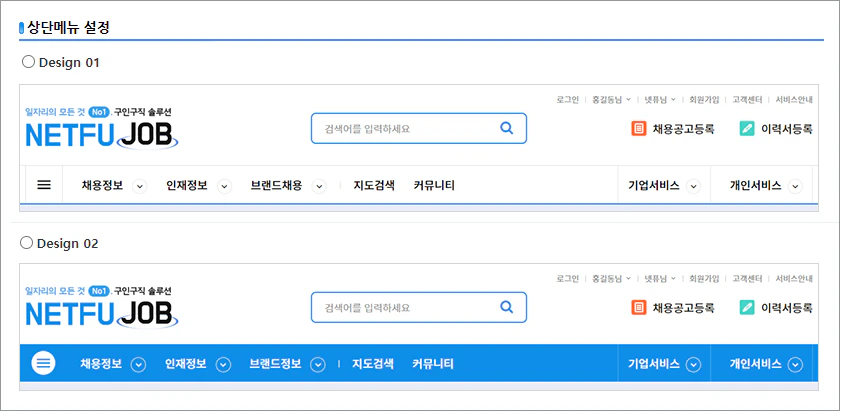Open 홍길동님 arrow in Design 02 top links

click(x=628, y=279)
